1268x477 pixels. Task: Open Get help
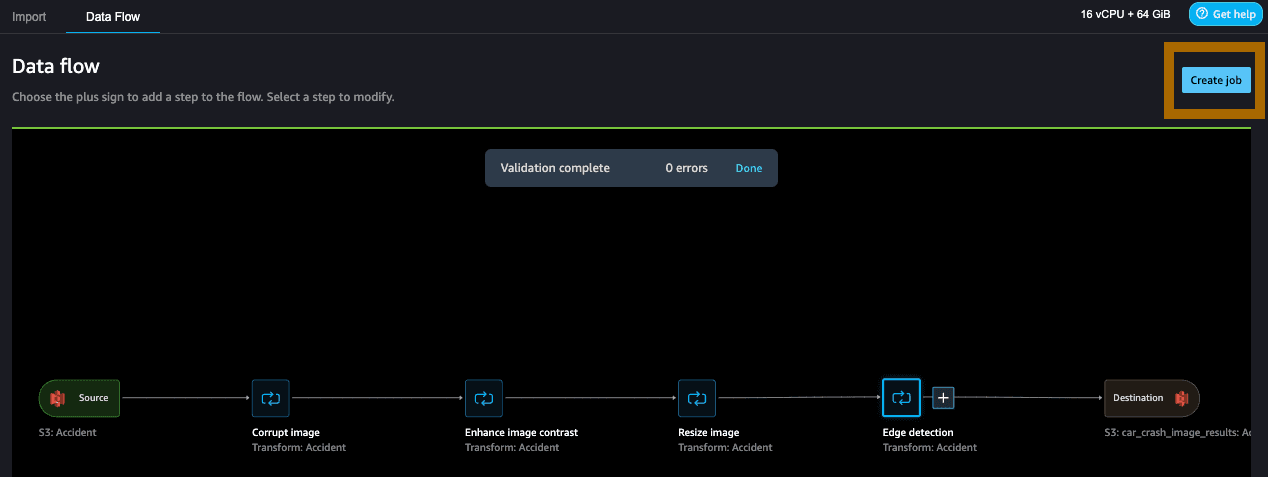pos(1226,14)
